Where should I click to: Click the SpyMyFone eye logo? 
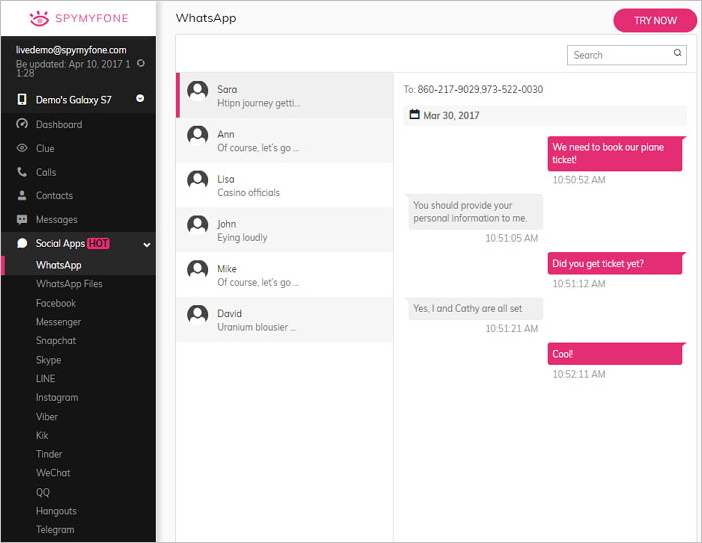pyautogui.click(x=39, y=18)
